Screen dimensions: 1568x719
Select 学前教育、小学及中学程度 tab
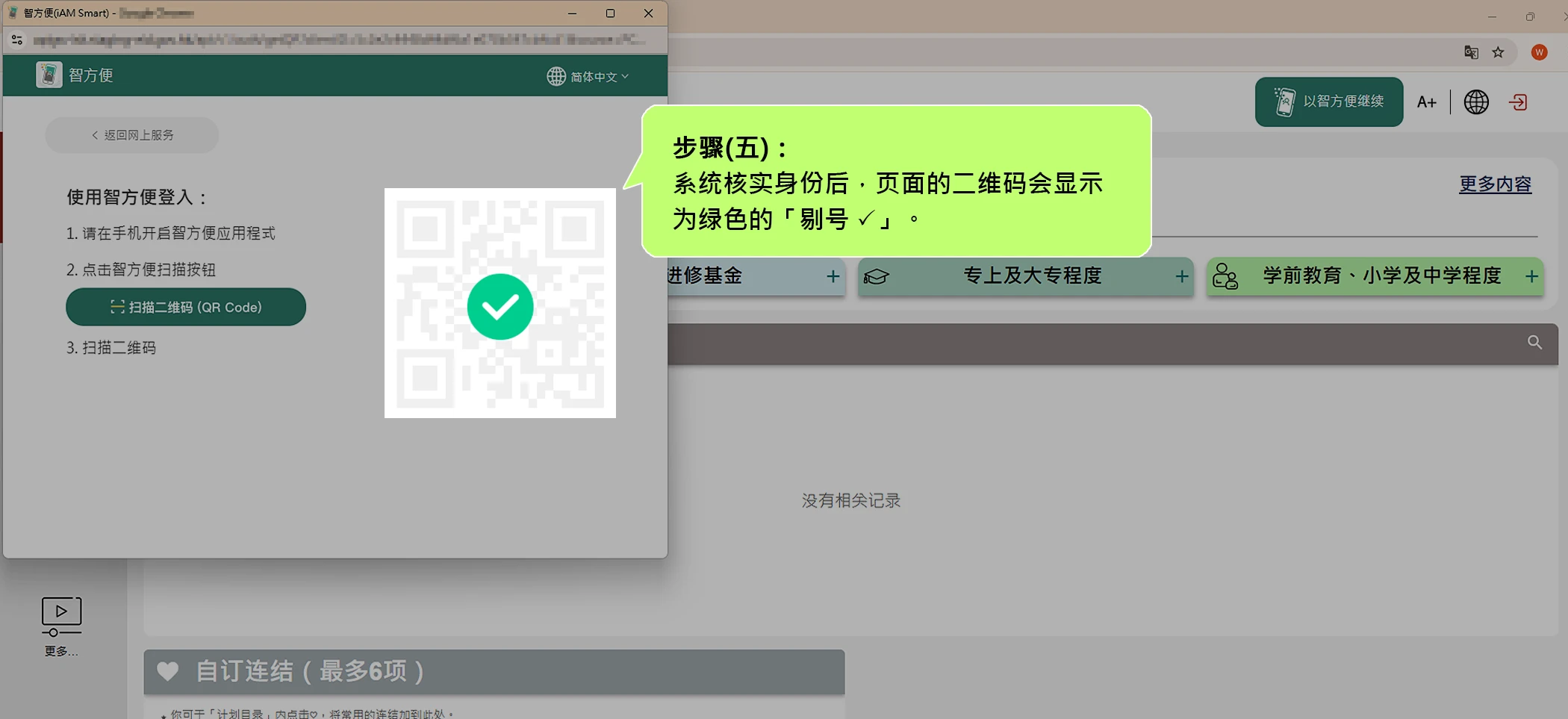[x=1375, y=276]
